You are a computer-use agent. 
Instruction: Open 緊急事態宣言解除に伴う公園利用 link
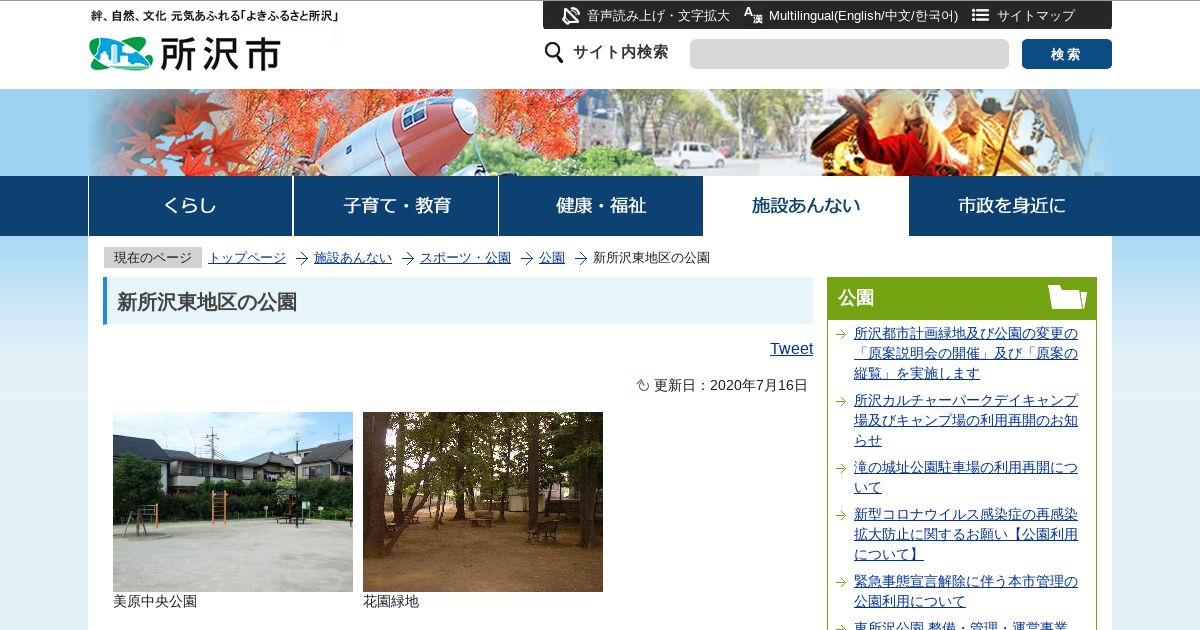966,591
